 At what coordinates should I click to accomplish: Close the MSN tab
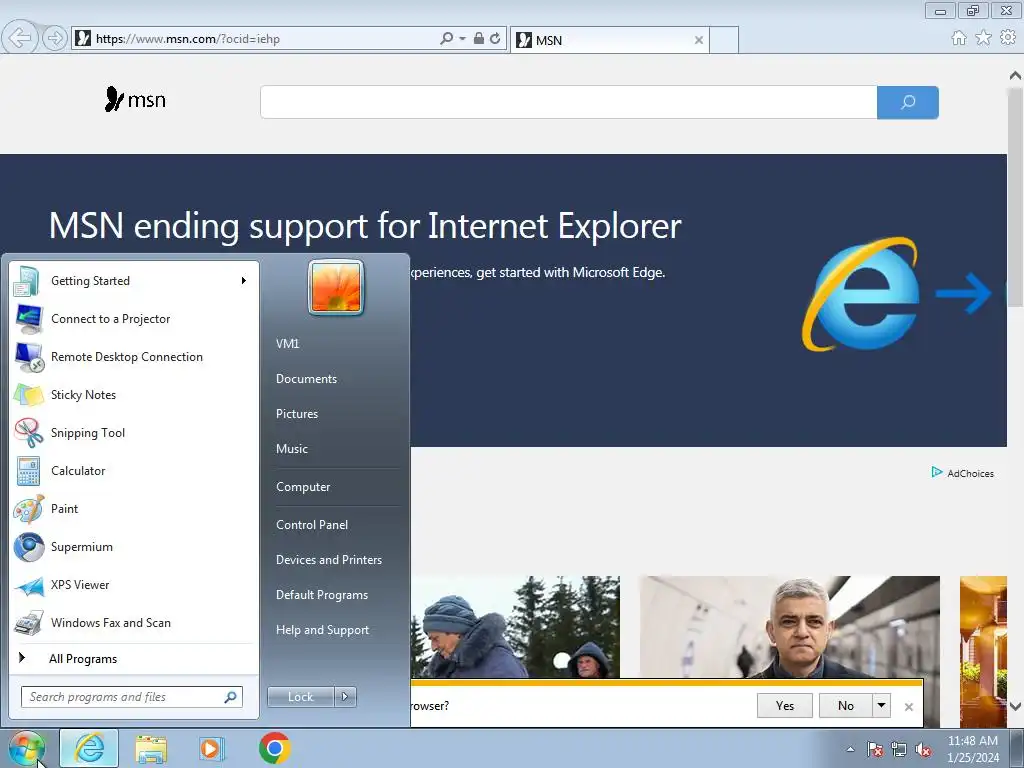pyautogui.click(x=699, y=40)
